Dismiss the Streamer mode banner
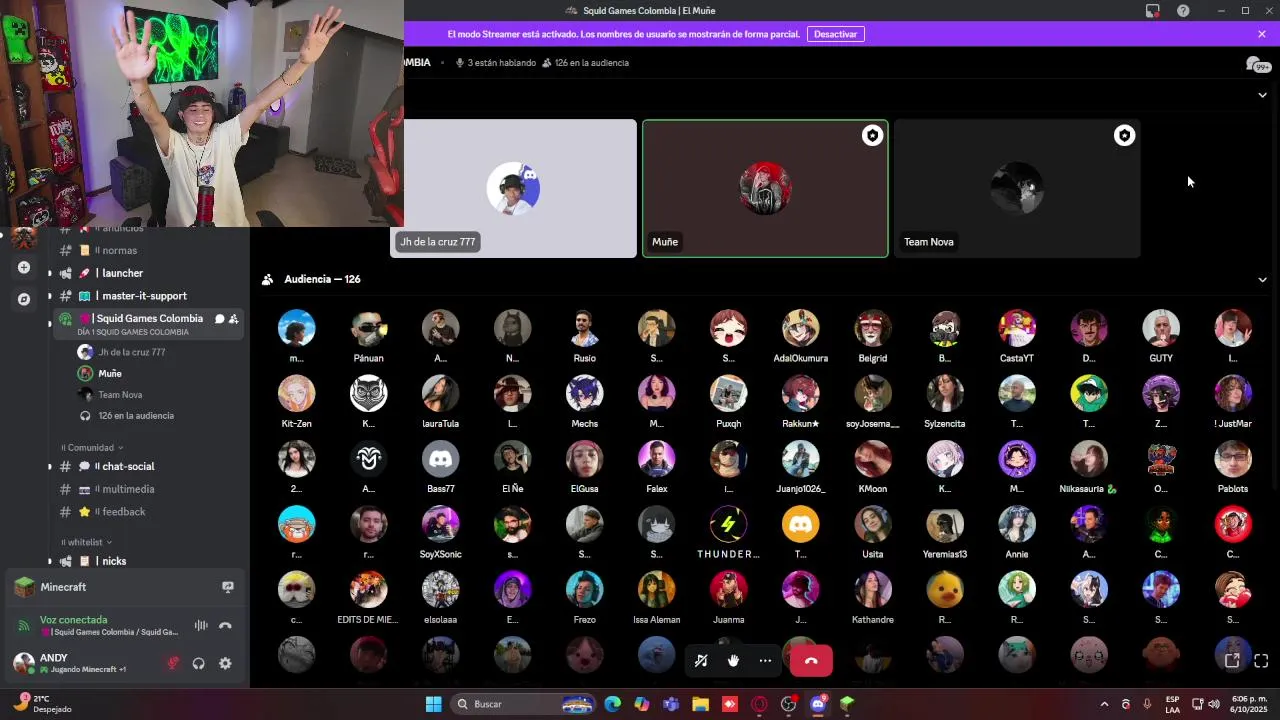 point(1262,34)
